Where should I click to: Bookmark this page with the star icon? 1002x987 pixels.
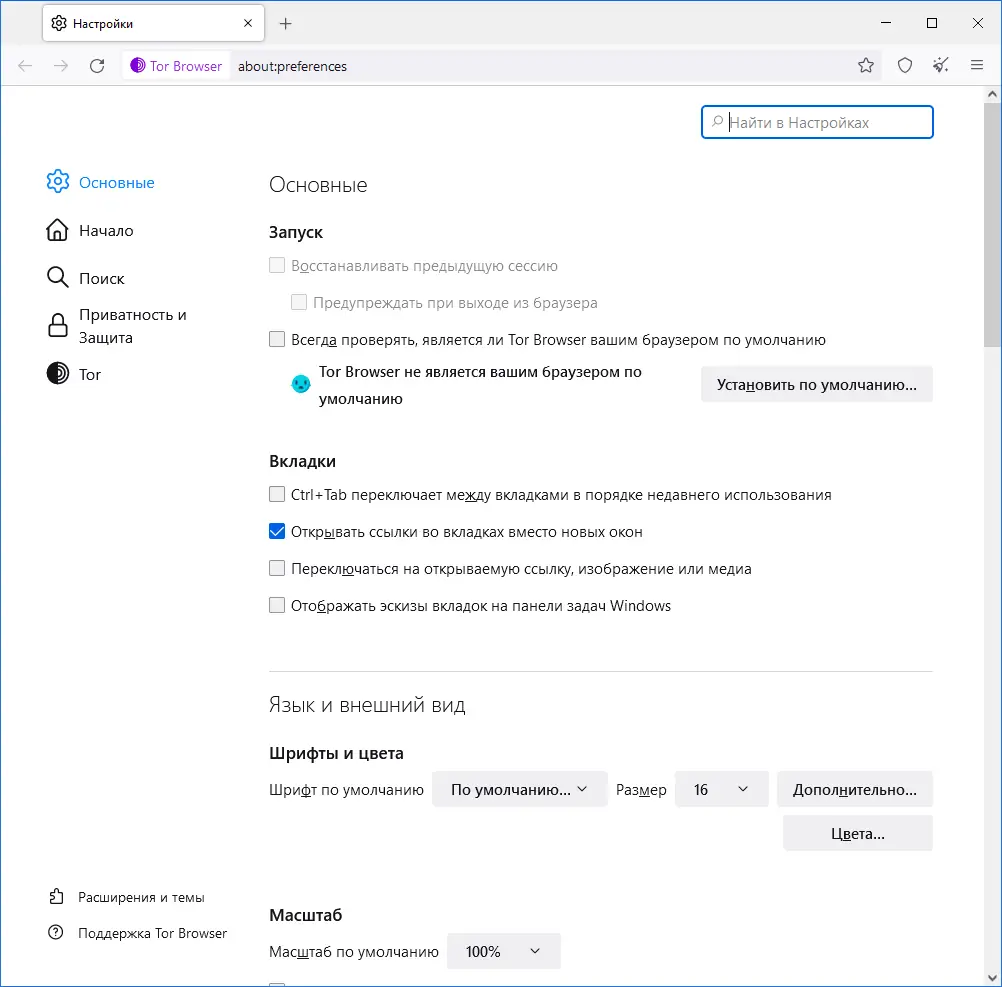coord(866,66)
